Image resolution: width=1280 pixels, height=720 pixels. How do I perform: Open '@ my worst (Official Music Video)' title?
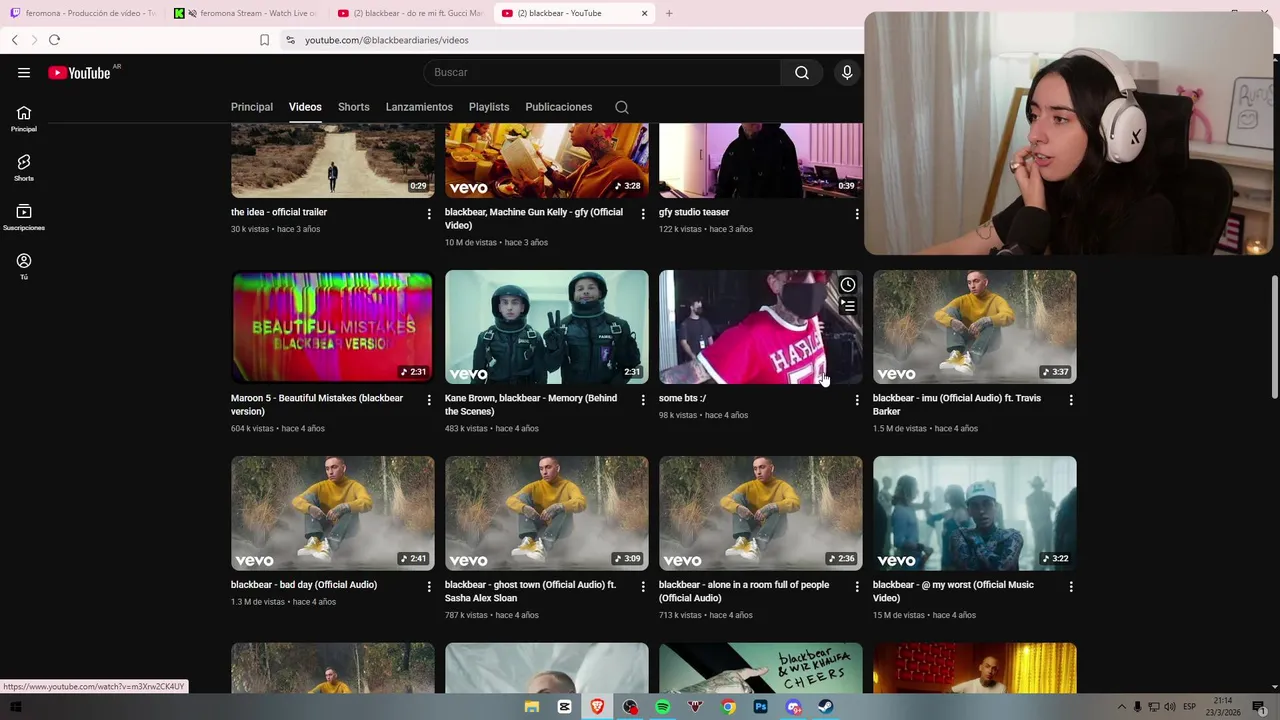[x=953, y=591]
